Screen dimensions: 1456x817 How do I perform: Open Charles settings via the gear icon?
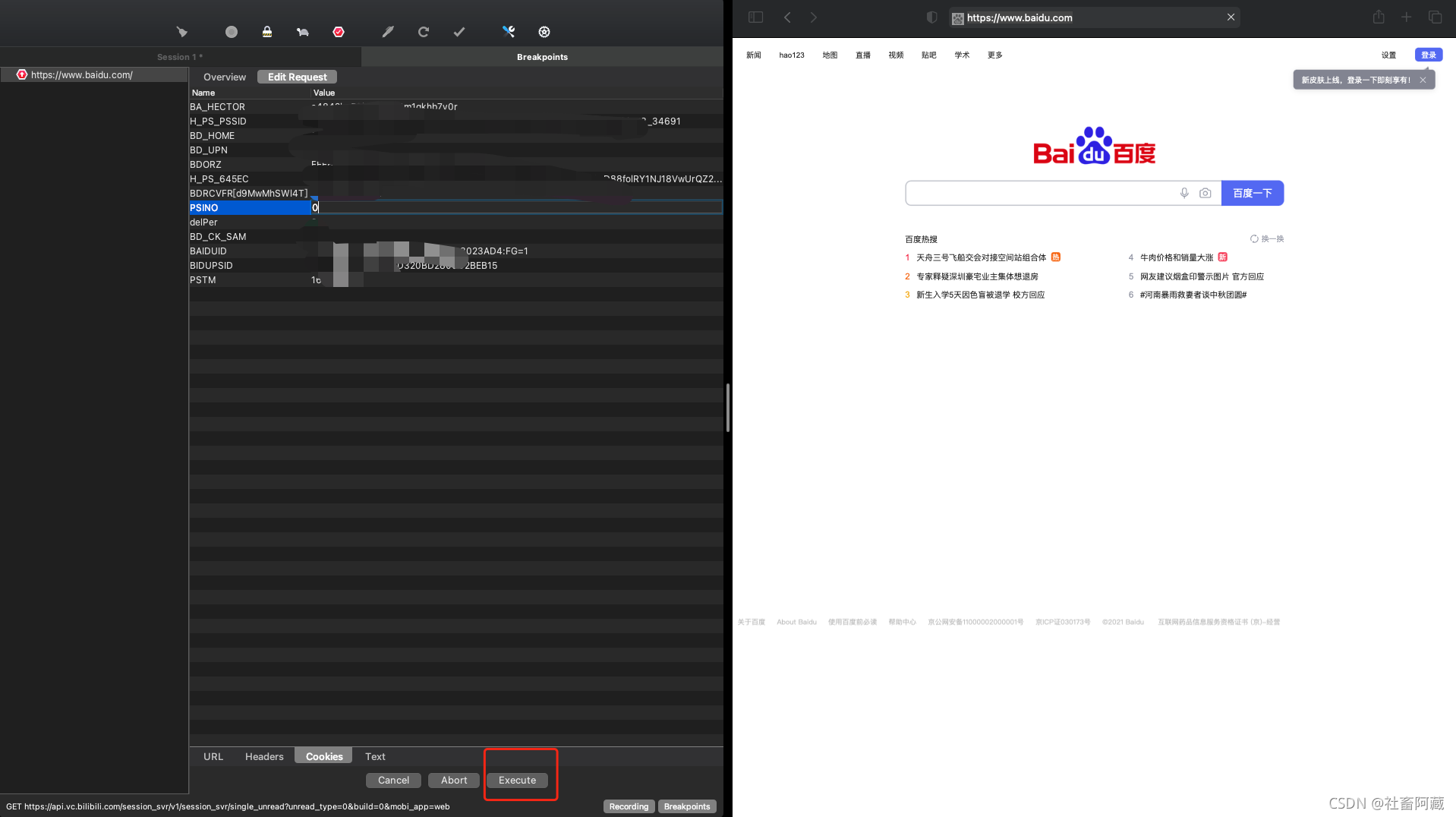coord(544,32)
